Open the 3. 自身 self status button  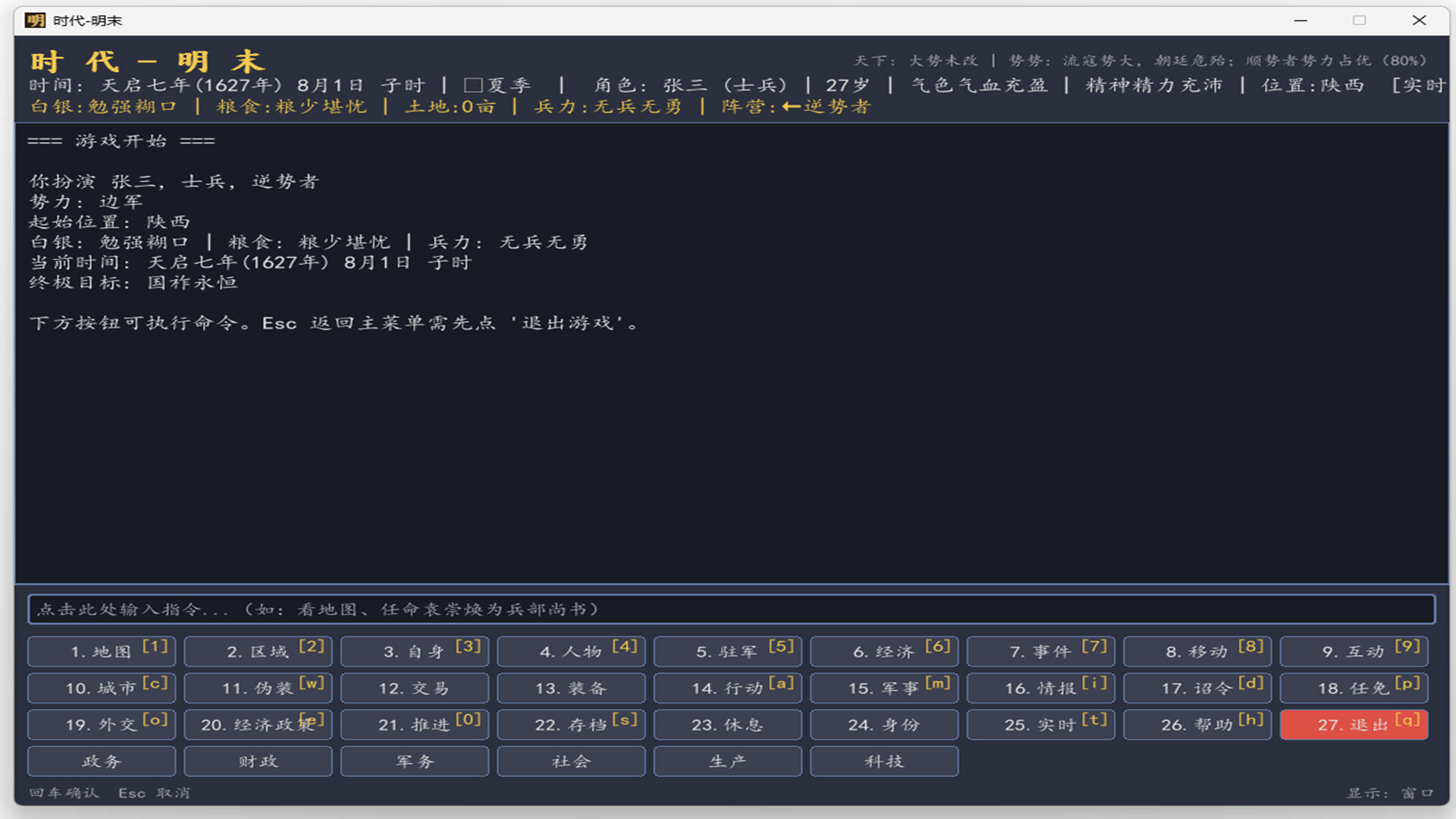[x=415, y=651]
